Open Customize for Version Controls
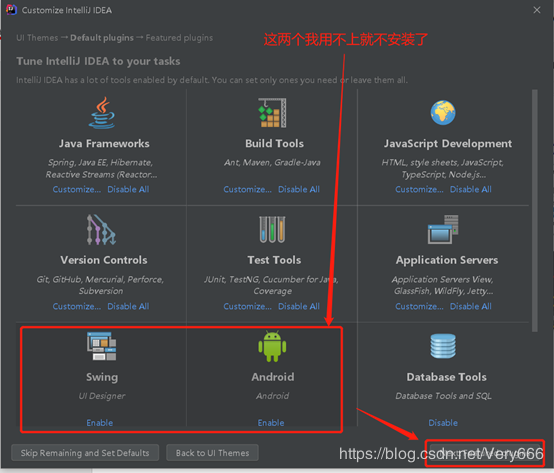The width and height of the screenshot is (554, 473). click(77, 306)
